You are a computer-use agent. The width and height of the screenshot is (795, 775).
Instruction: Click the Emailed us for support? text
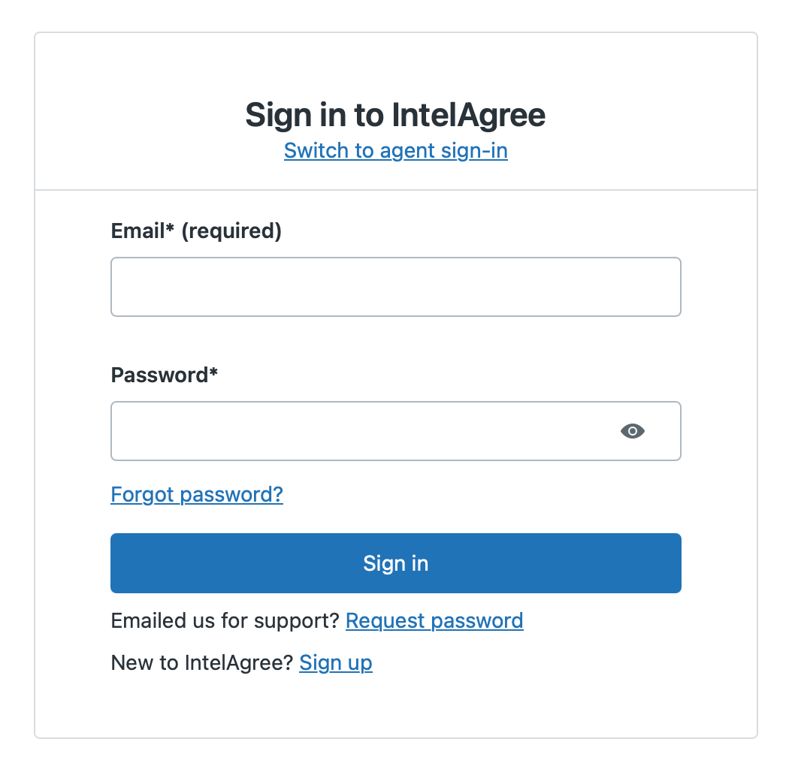(225, 620)
